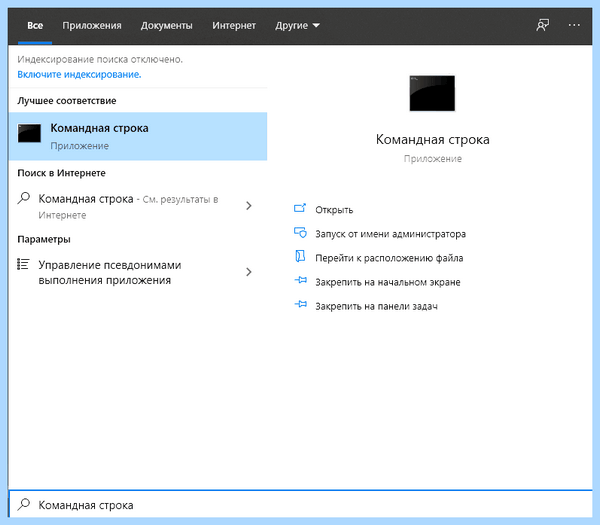Click the pin icon for панели задач
The height and width of the screenshot is (525, 600).
[300, 305]
